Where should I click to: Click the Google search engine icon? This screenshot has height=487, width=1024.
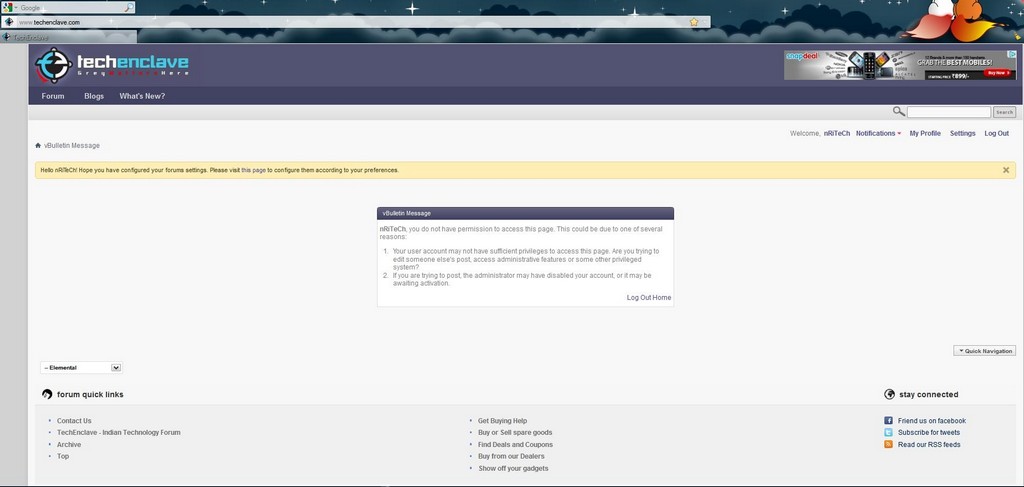[x=8, y=8]
